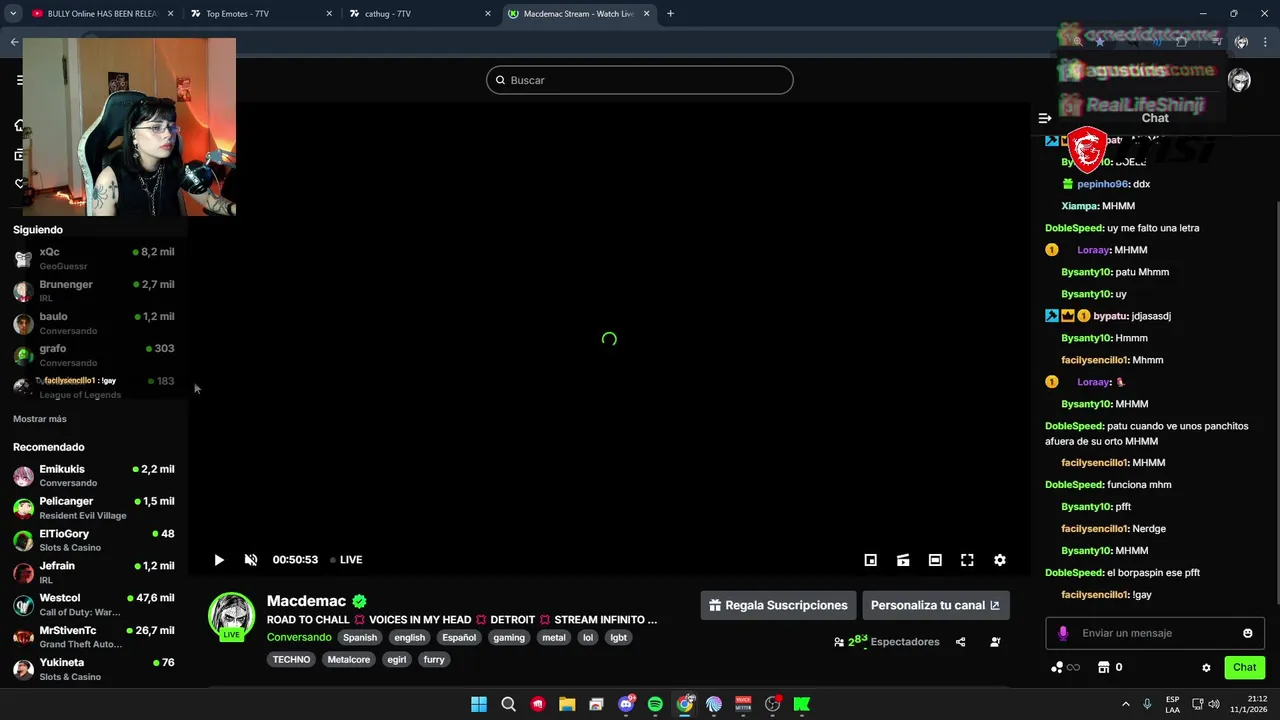
Task: Select the Metalcore tag
Action: 349,659
